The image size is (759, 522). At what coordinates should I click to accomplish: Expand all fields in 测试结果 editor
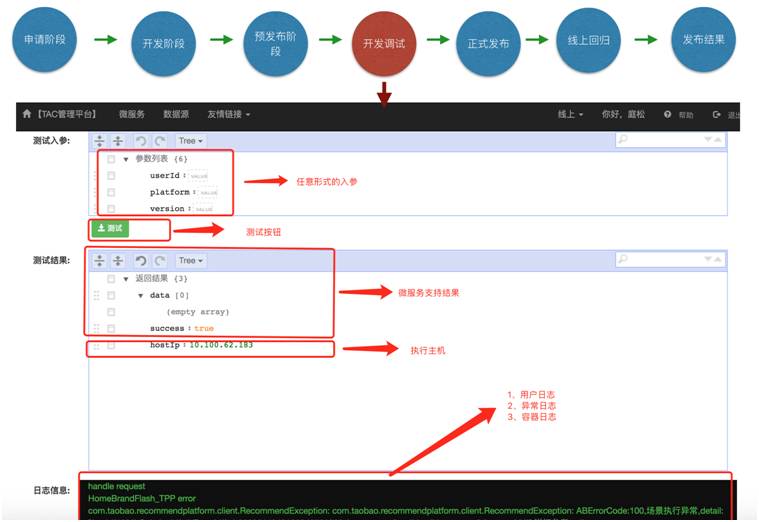pos(99,261)
